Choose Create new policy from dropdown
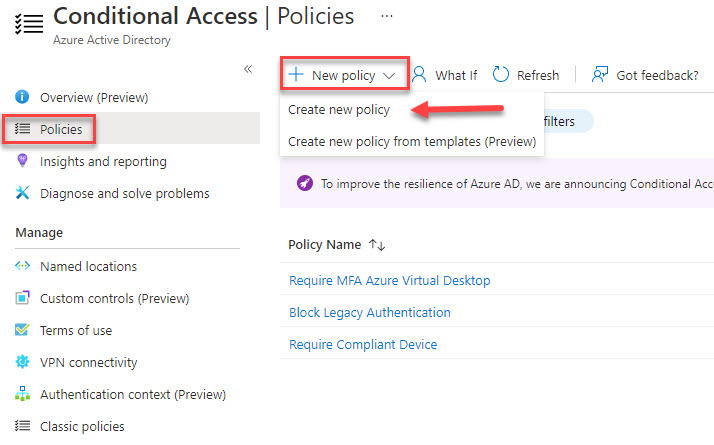The image size is (714, 445). [x=339, y=110]
